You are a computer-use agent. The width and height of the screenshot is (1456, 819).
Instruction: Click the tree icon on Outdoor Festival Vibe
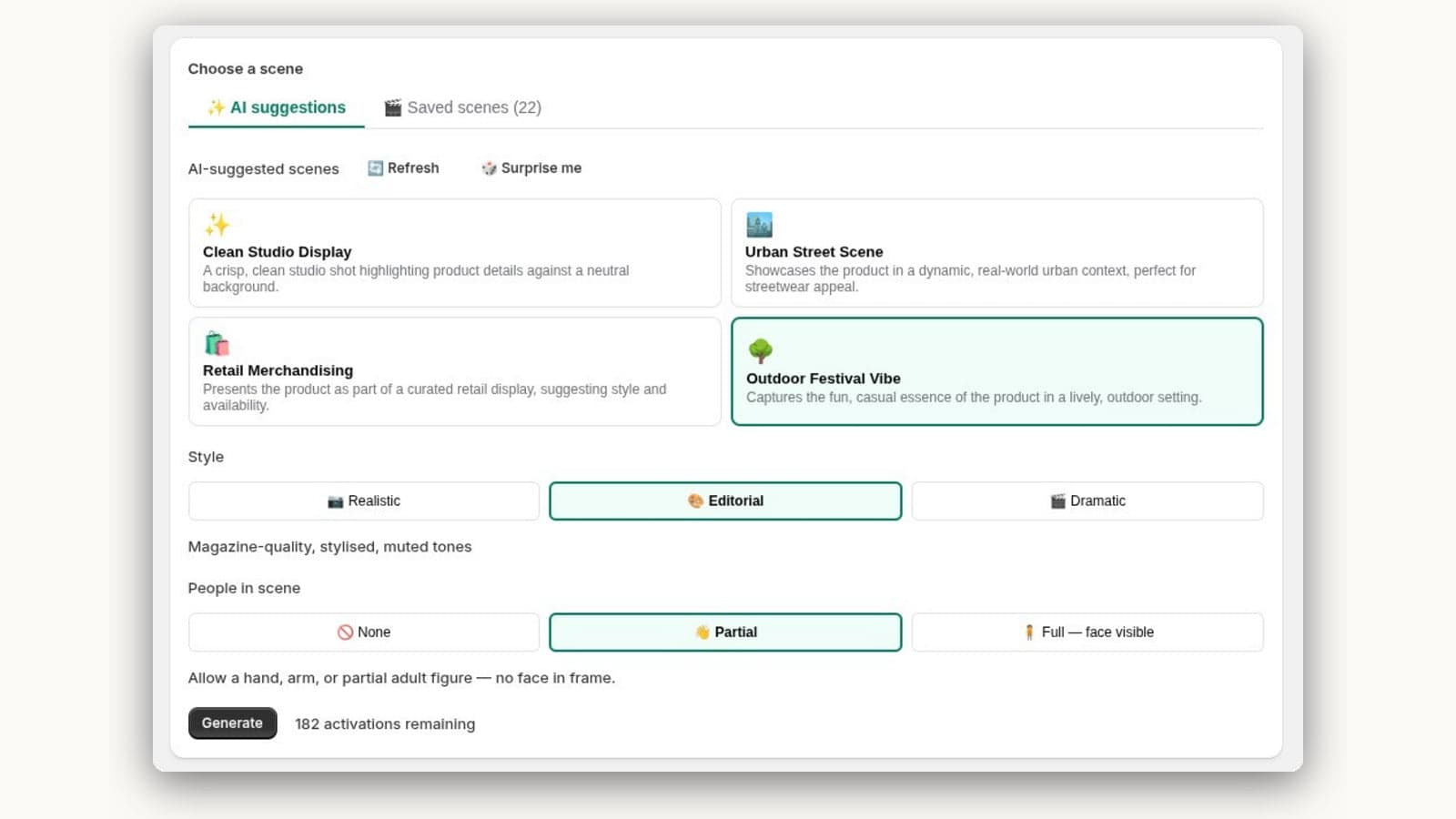(760, 350)
